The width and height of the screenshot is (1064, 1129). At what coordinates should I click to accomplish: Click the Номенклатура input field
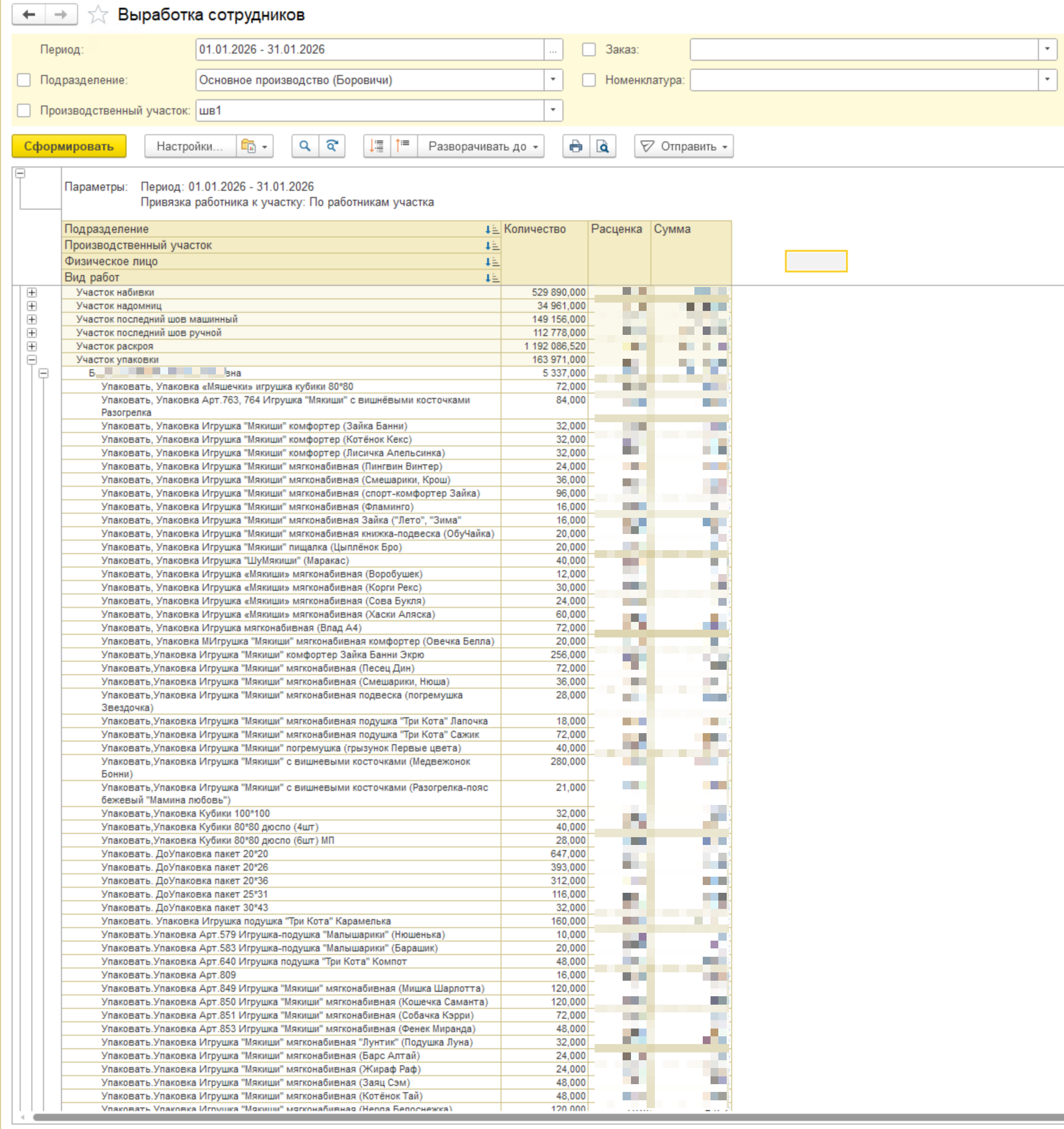coord(864,80)
